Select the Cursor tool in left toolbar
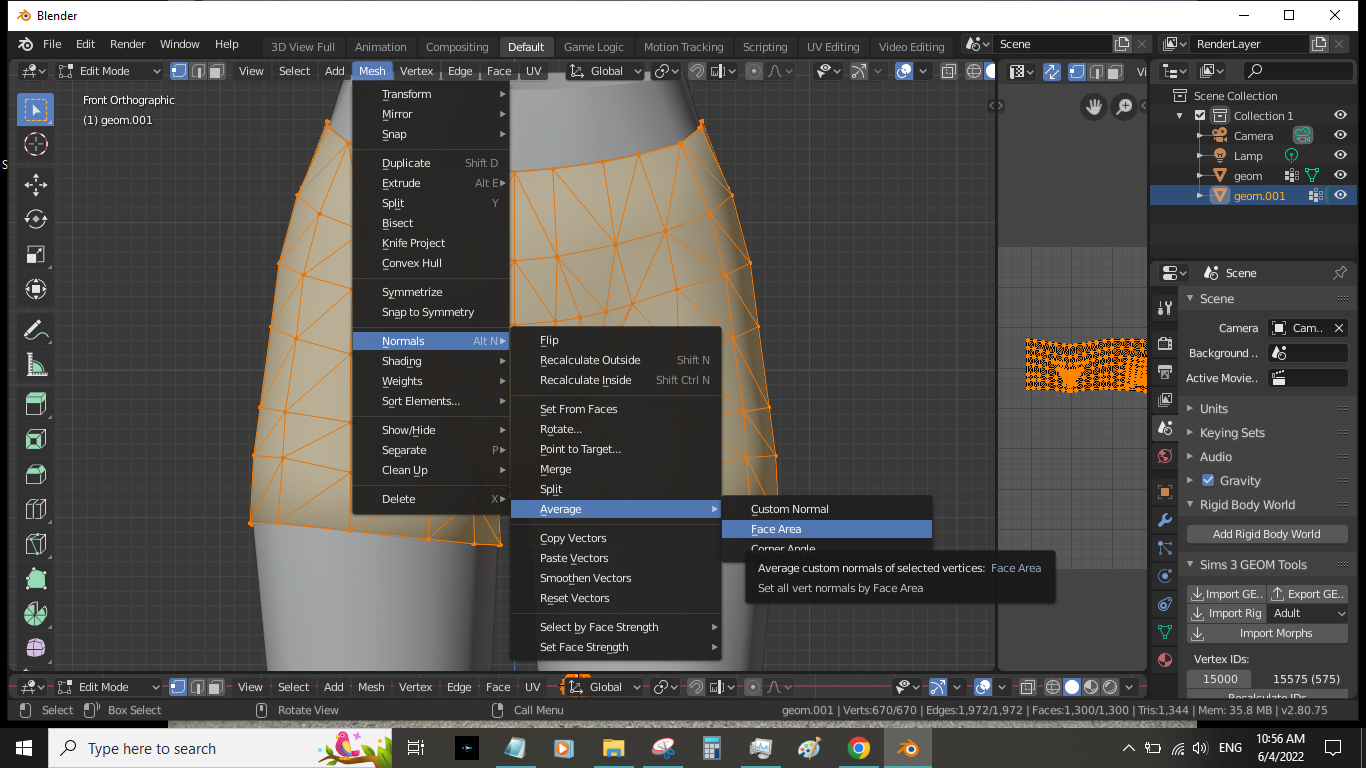The image size is (1366, 768). (35, 143)
